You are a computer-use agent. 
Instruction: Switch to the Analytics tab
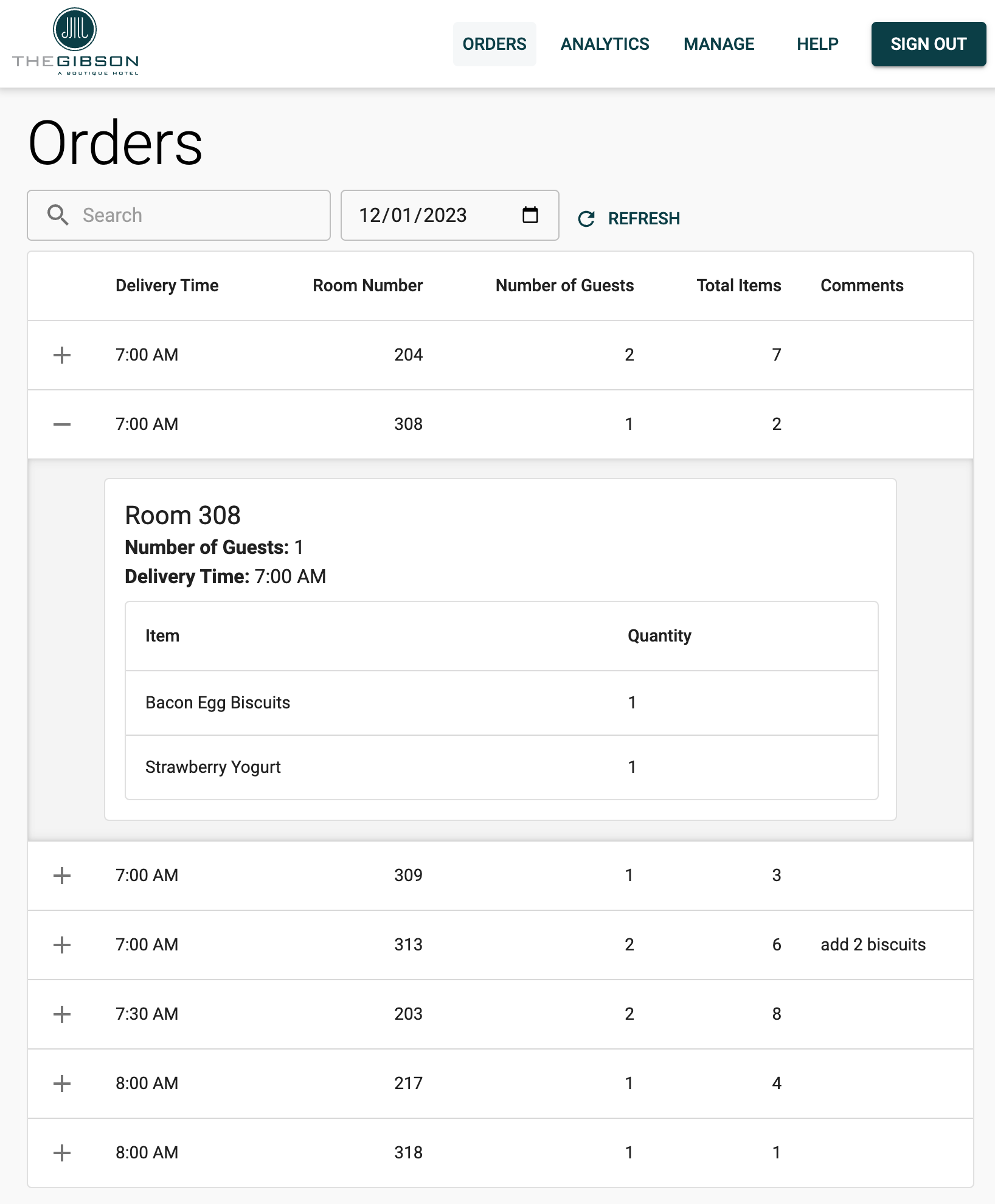point(605,44)
